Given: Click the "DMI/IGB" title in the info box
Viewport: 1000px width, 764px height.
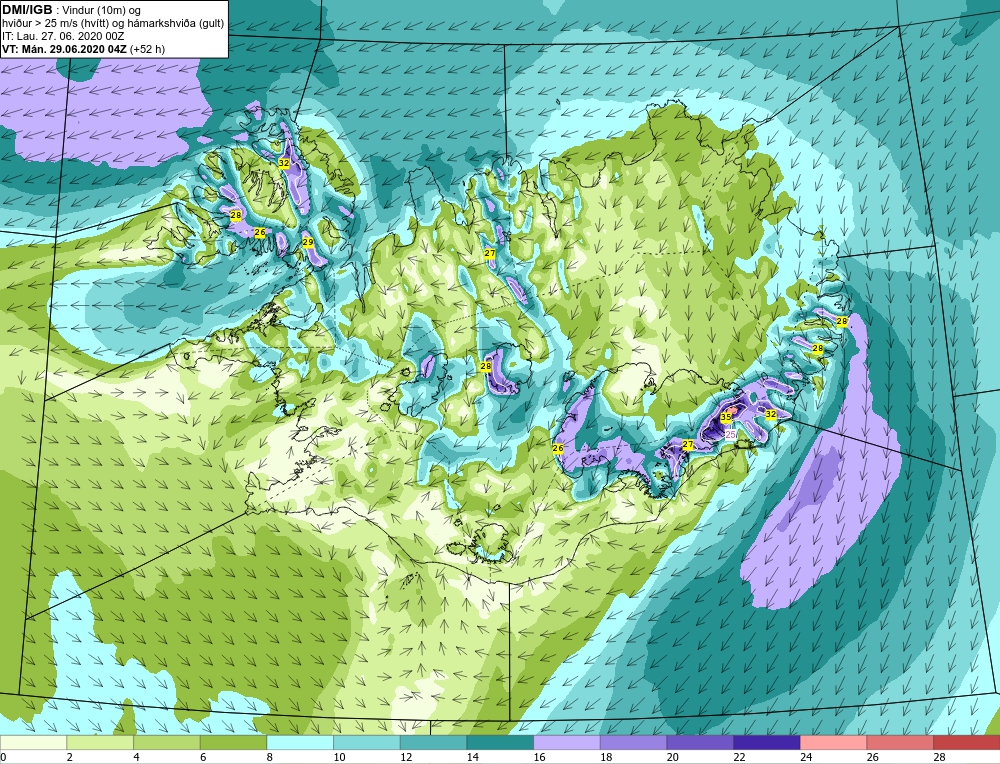Looking at the screenshot, I should [x=27, y=10].
